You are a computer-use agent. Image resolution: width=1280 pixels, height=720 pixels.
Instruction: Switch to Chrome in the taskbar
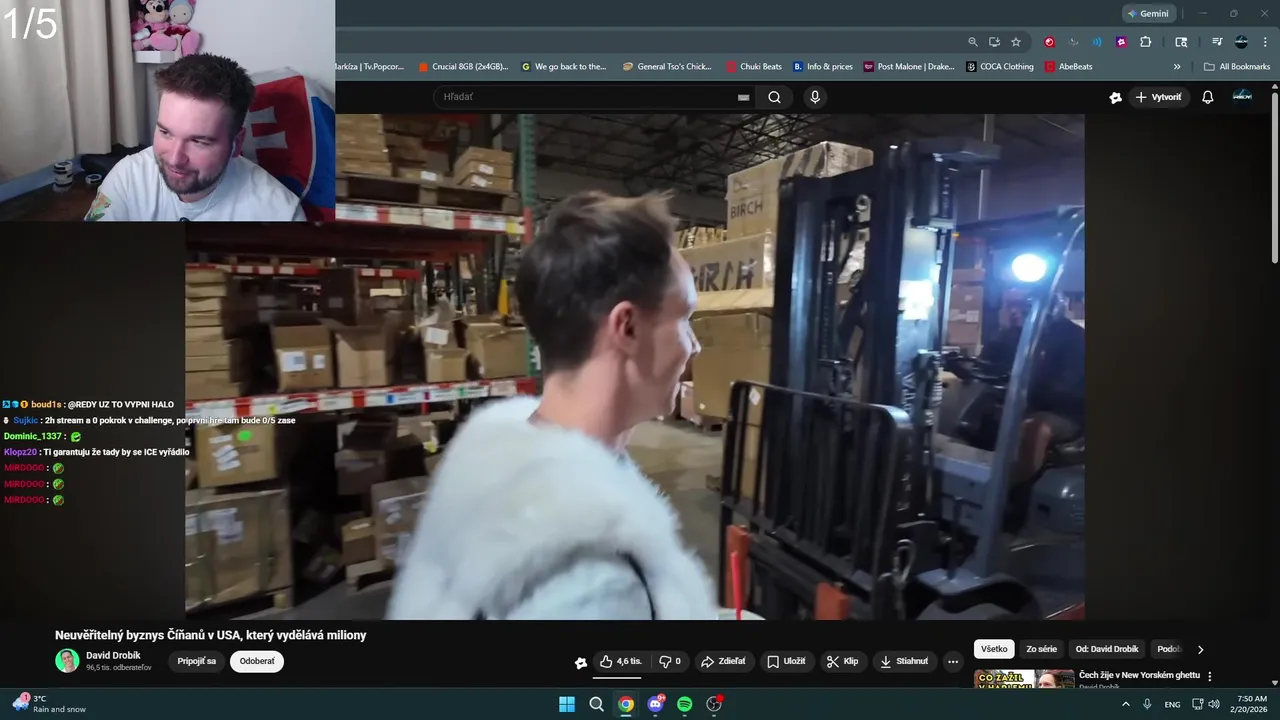click(x=626, y=704)
